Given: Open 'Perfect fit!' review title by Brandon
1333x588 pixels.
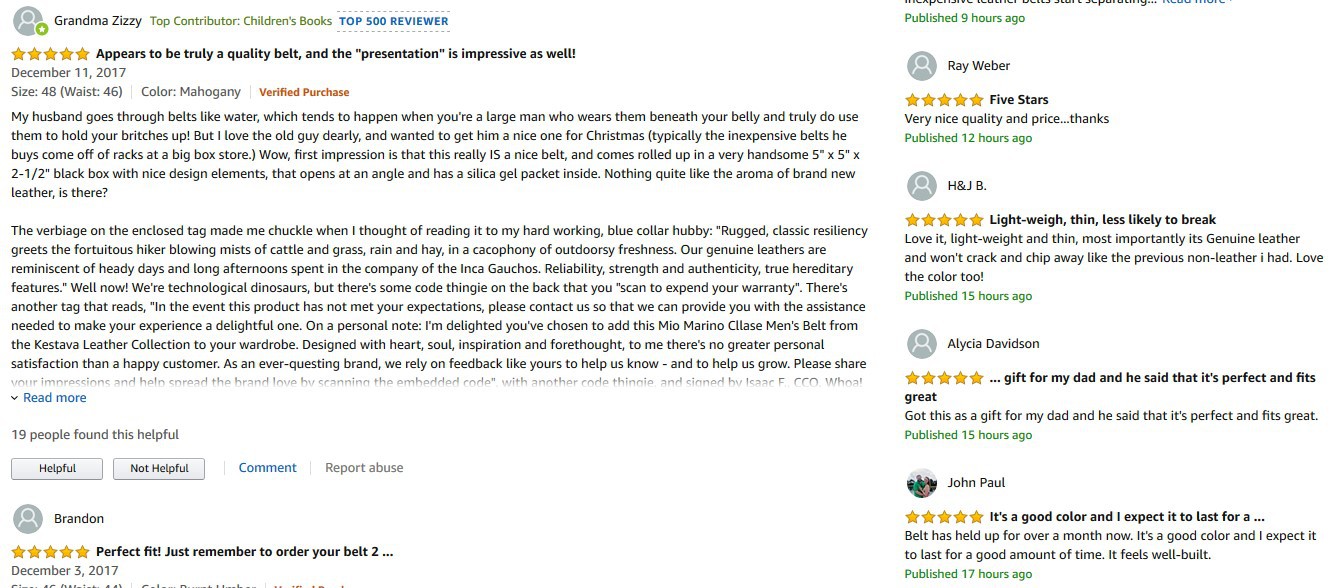Looking at the screenshot, I should (x=244, y=552).
